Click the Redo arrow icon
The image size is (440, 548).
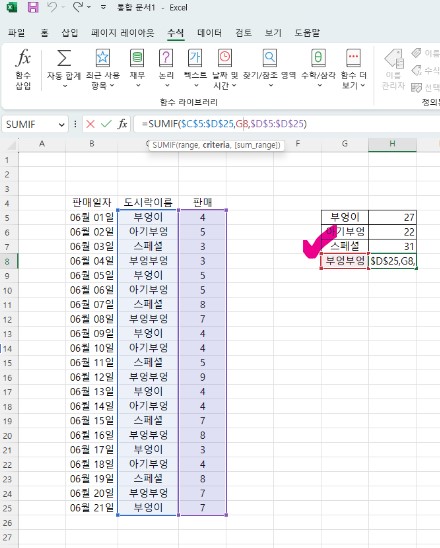[x=78, y=7]
